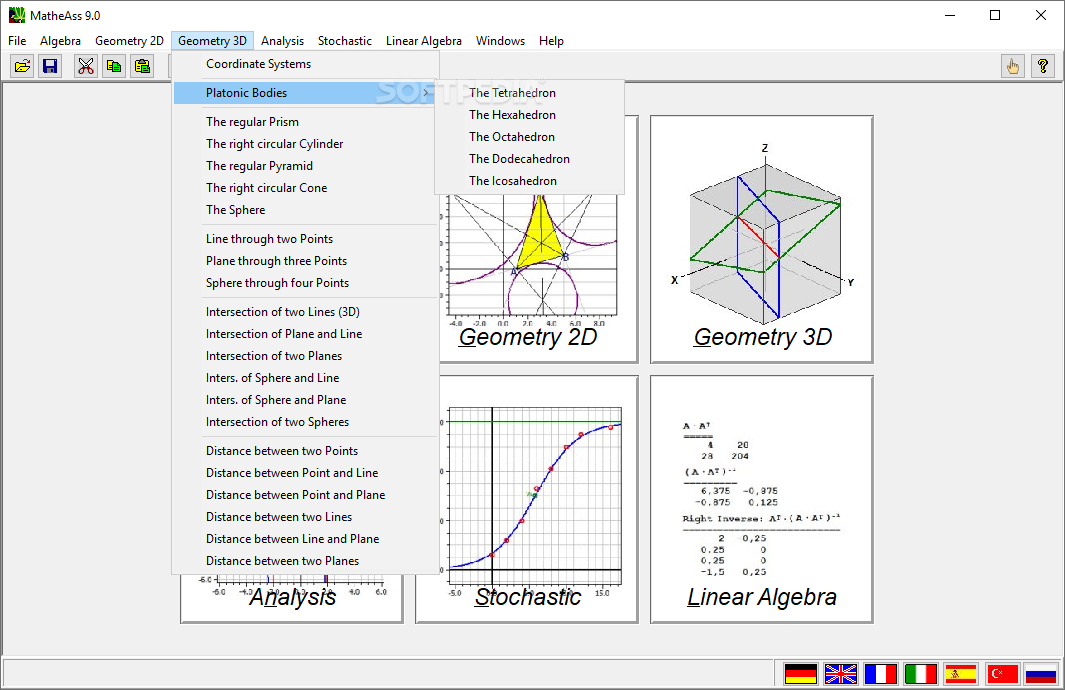Open the Windows menu

(501, 41)
